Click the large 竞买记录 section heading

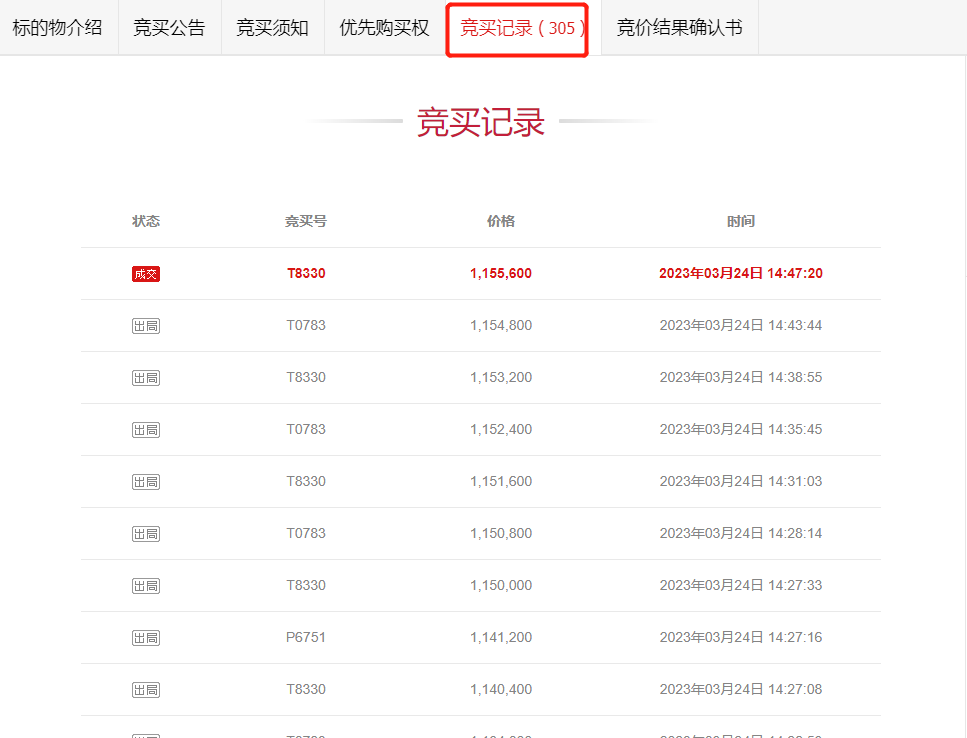click(480, 121)
